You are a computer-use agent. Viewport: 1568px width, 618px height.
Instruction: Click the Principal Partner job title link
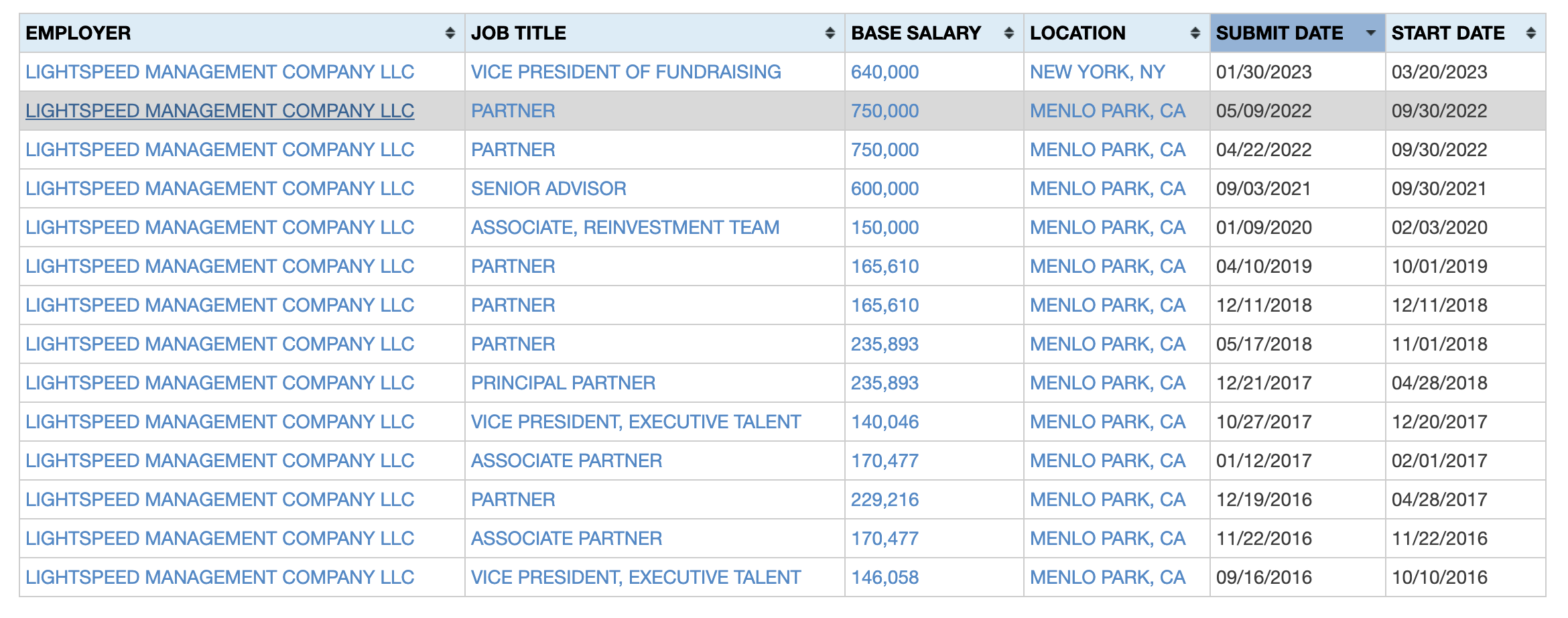pos(563,383)
